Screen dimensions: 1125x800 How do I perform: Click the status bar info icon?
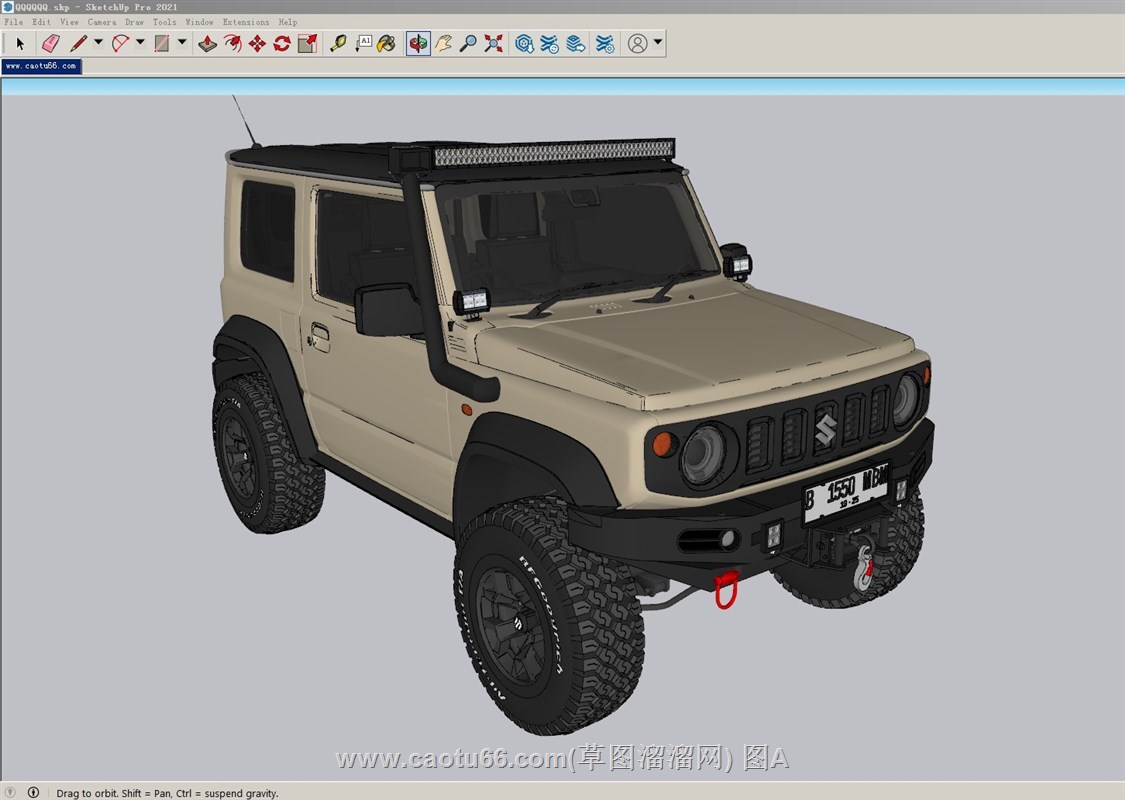33,793
